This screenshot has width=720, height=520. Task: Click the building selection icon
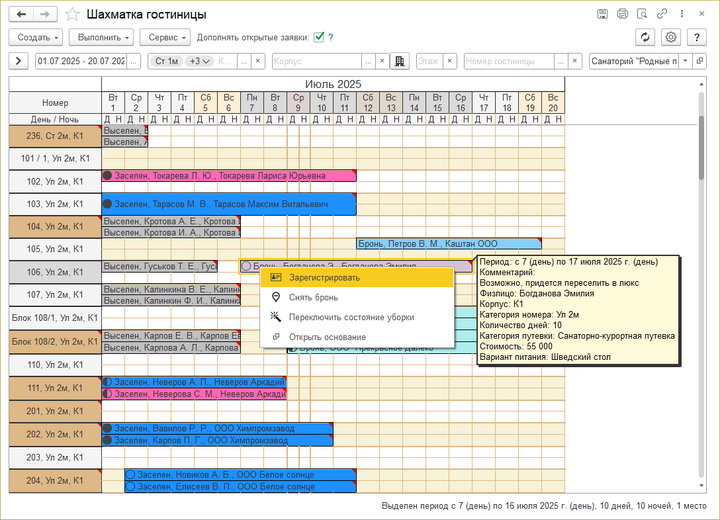(x=399, y=61)
